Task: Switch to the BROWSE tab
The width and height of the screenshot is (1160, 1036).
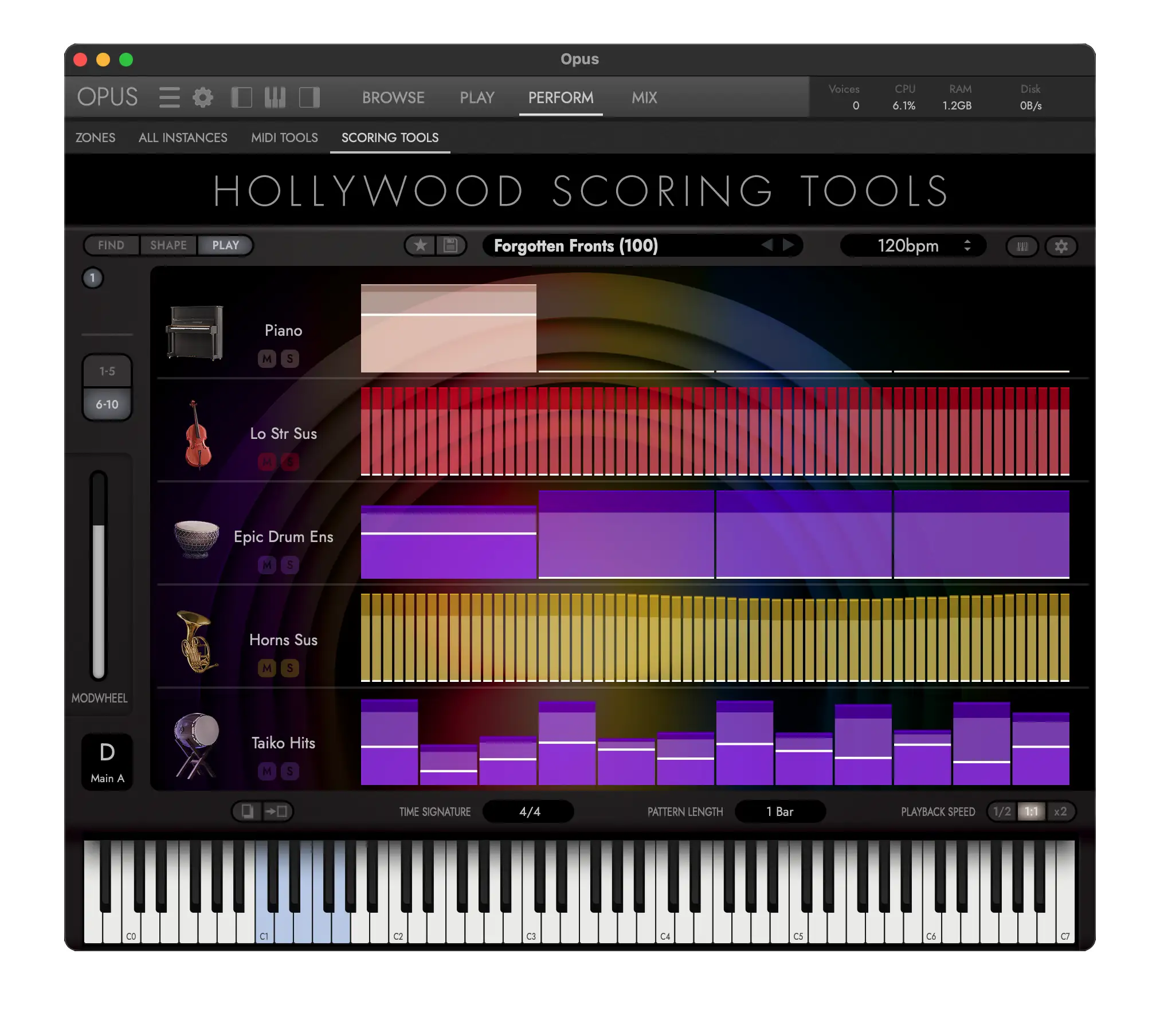Action: click(393, 97)
